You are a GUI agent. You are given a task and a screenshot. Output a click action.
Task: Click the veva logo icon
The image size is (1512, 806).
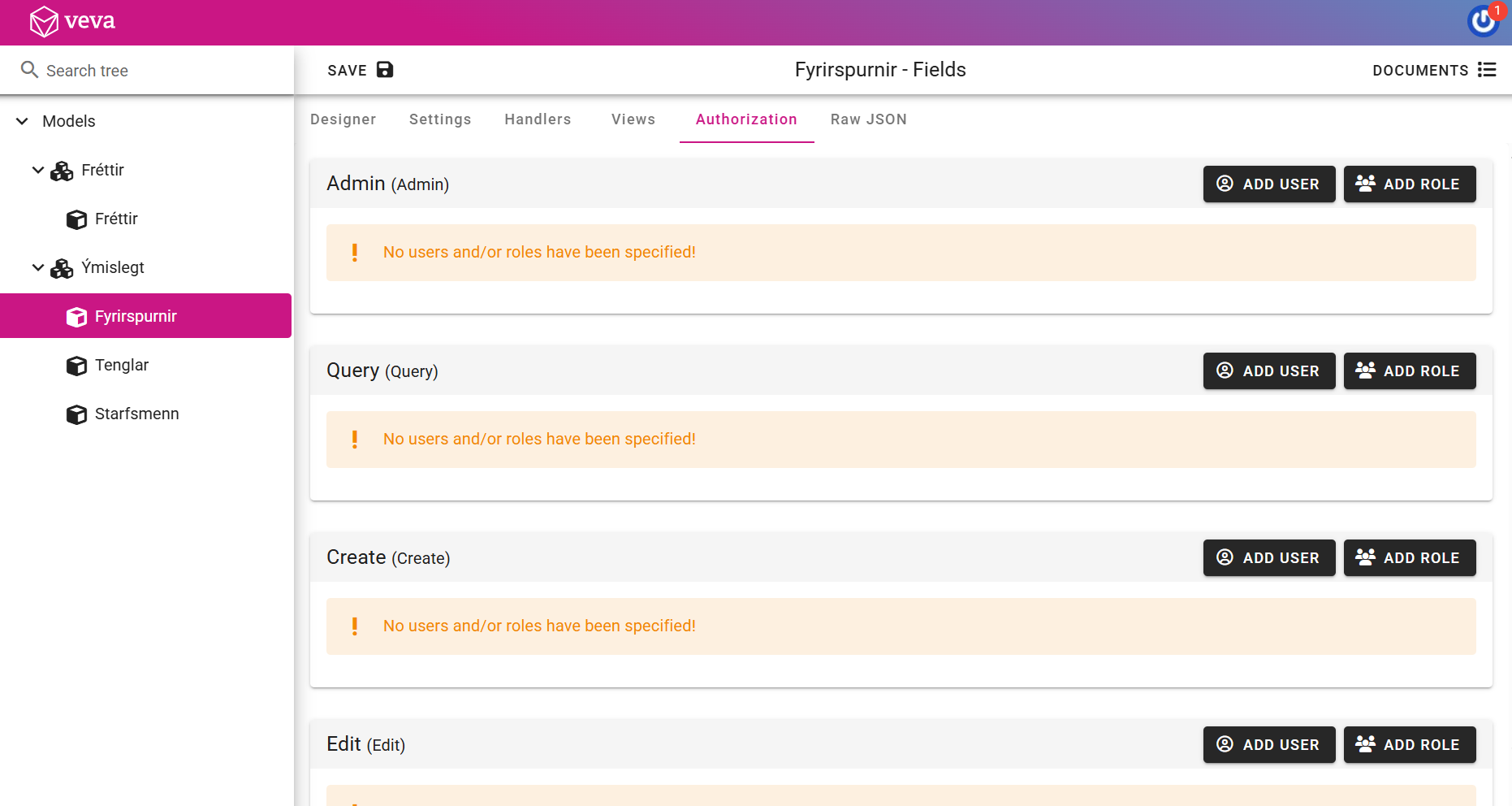[x=44, y=22]
